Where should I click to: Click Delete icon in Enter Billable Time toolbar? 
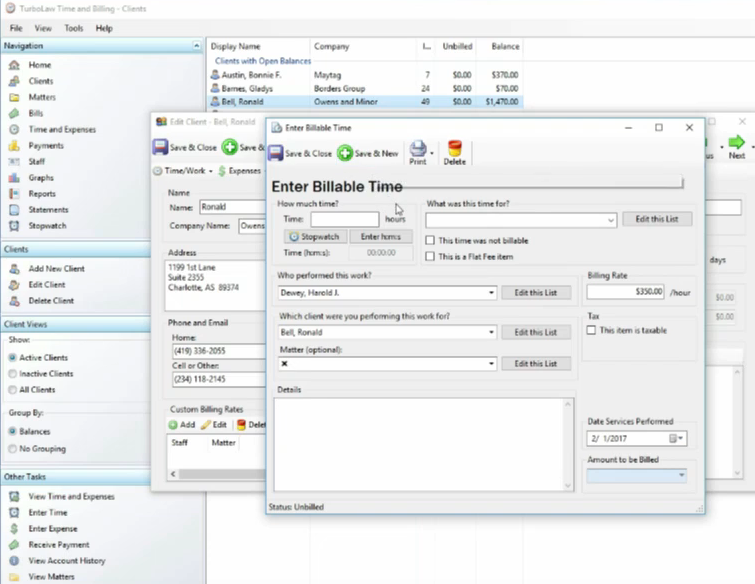coord(455,153)
